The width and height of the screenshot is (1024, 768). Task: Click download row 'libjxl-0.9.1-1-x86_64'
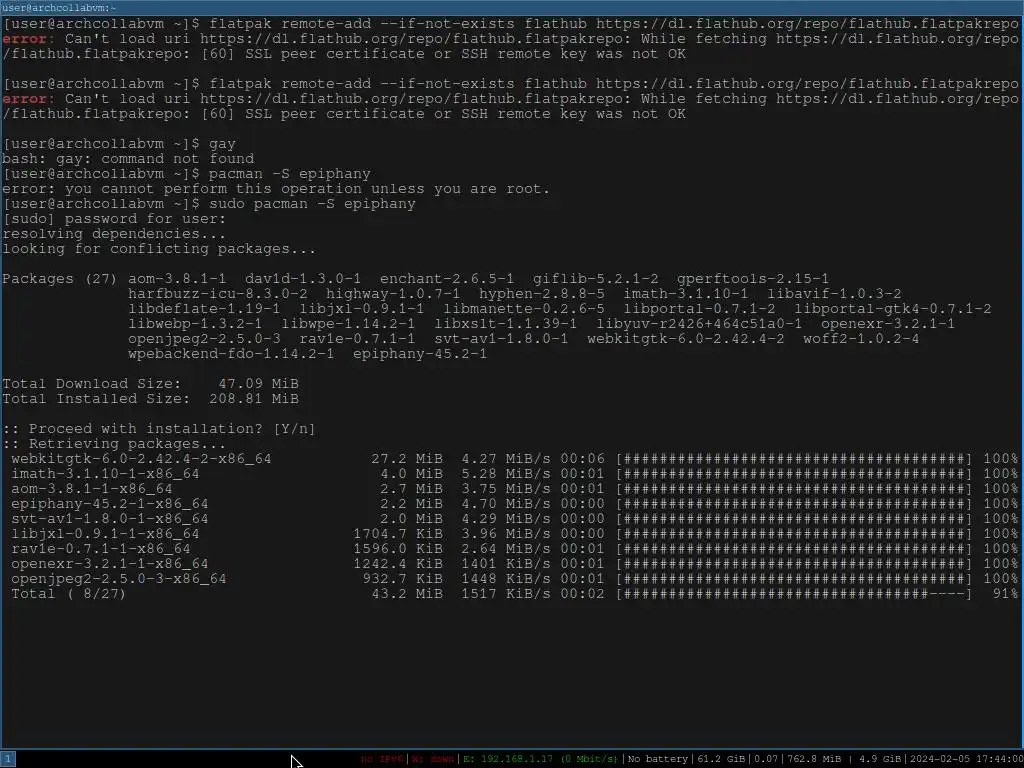click(x=514, y=534)
